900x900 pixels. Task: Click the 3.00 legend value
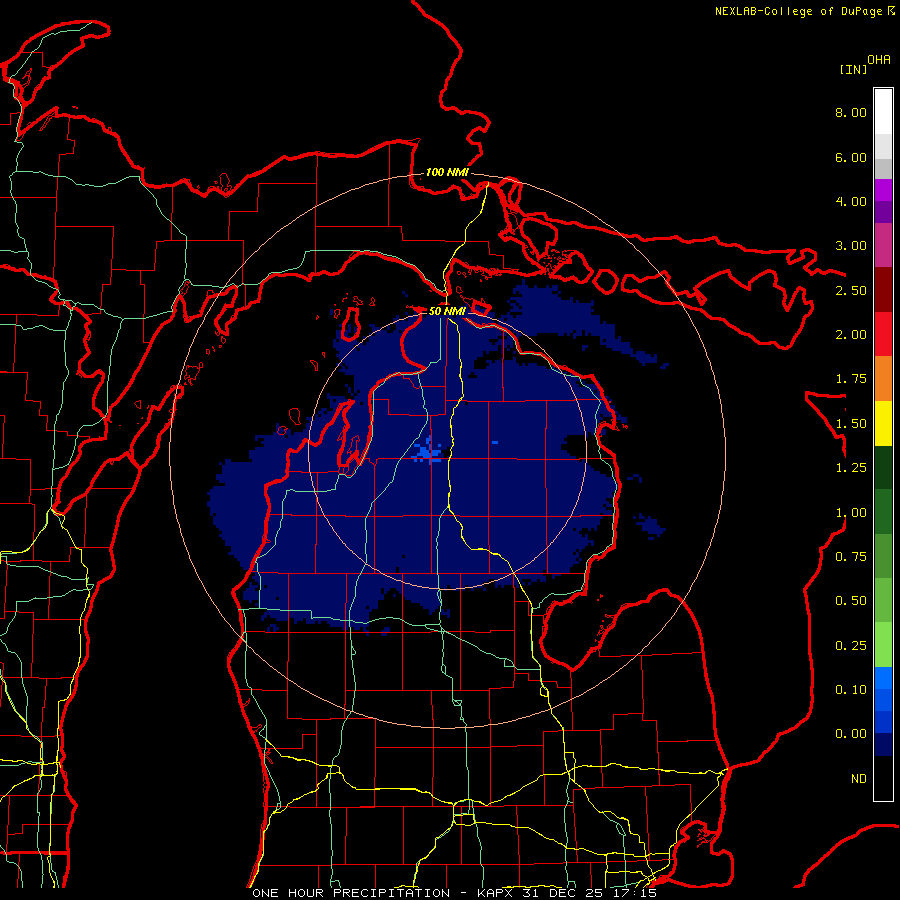(x=851, y=246)
